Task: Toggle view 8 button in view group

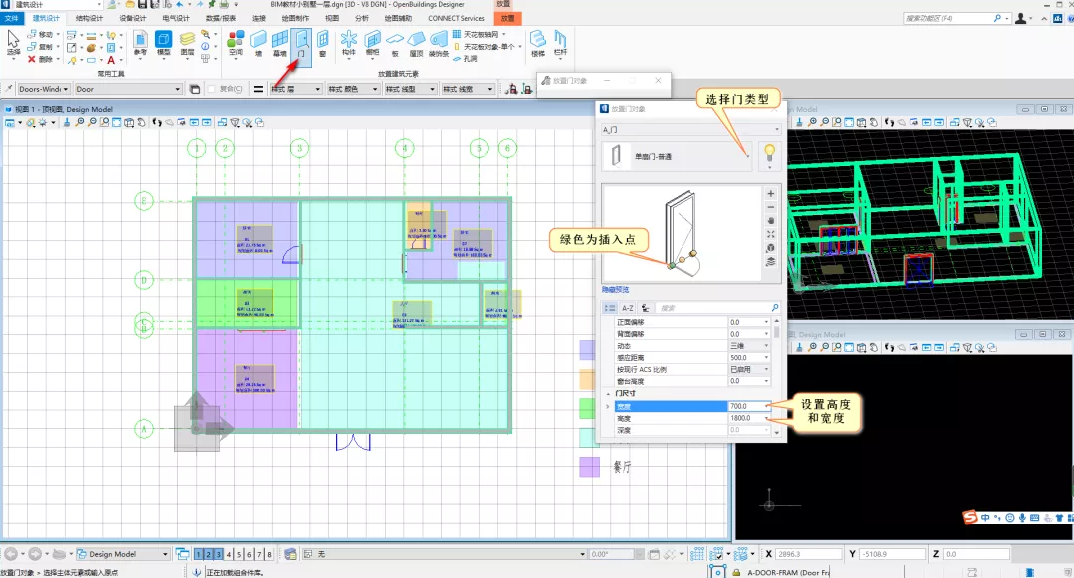Action: 269,554
